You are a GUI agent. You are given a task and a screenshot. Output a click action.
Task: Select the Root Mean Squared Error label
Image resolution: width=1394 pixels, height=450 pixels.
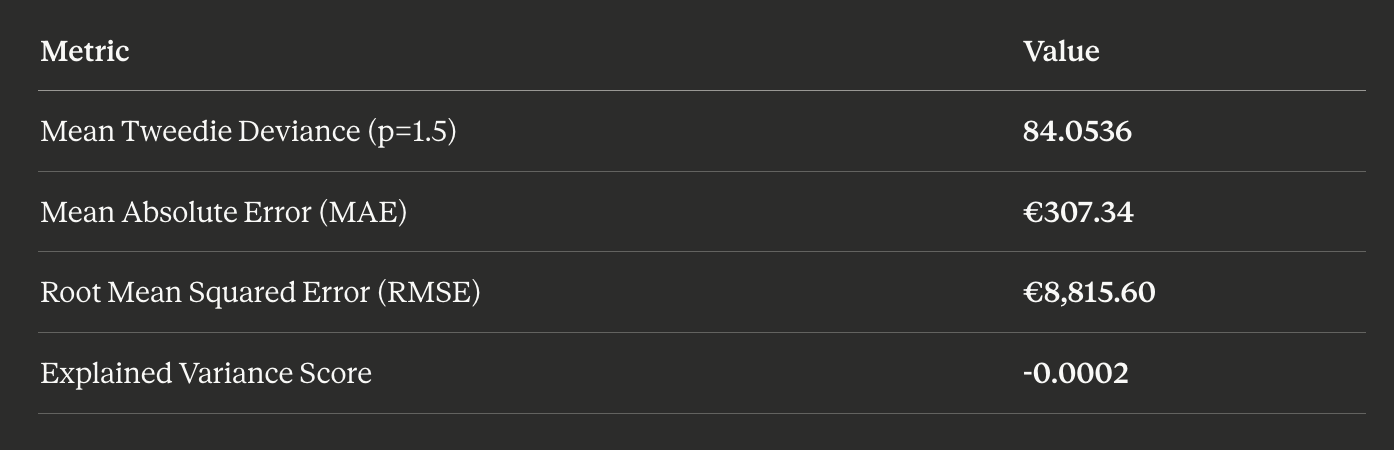(x=260, y=292)
